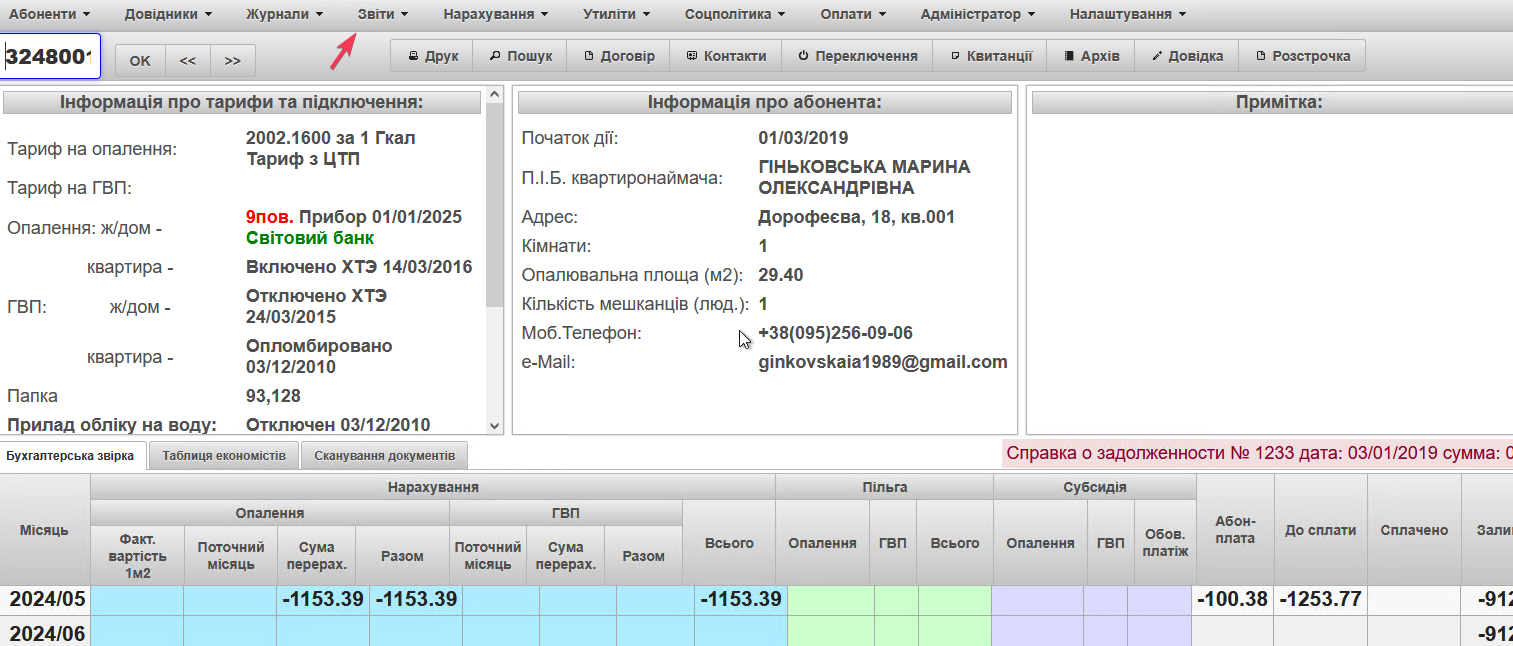Open the Звіти dropdown menu
The image size is (1513, 646).
pos(383,15)
